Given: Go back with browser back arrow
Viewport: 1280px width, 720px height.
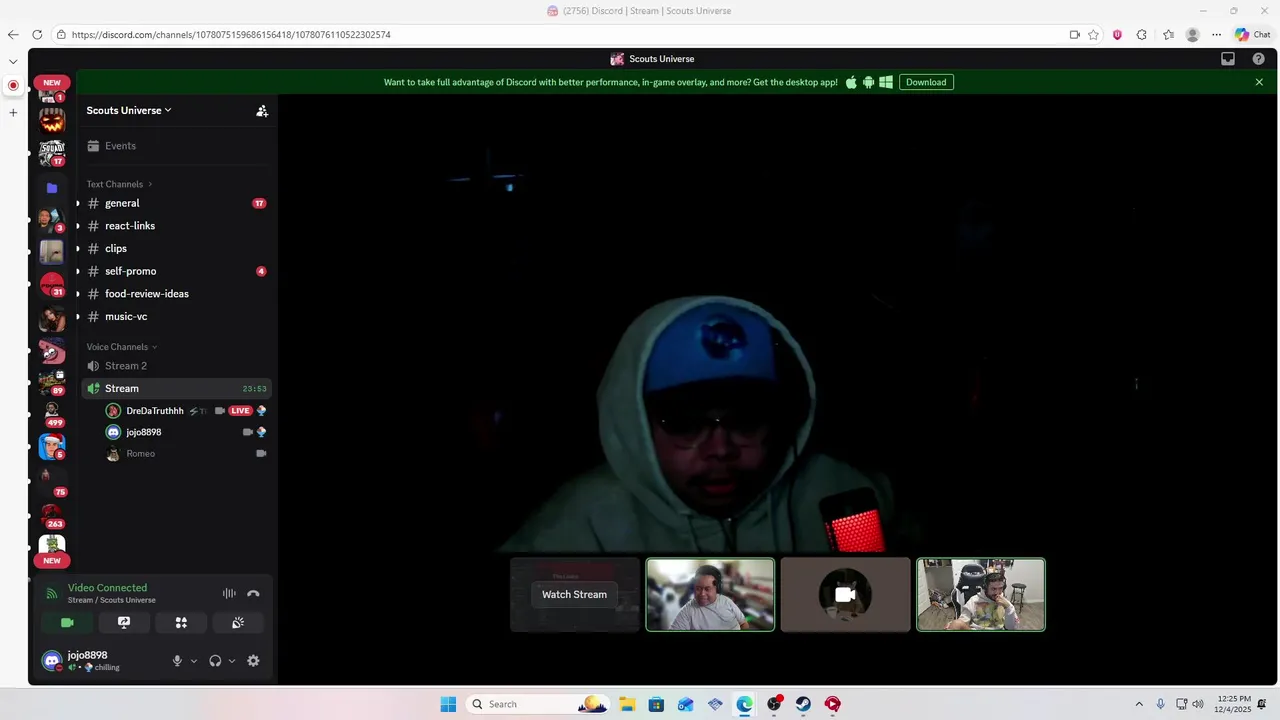Looking at the screenshot, I should (13, 35).
